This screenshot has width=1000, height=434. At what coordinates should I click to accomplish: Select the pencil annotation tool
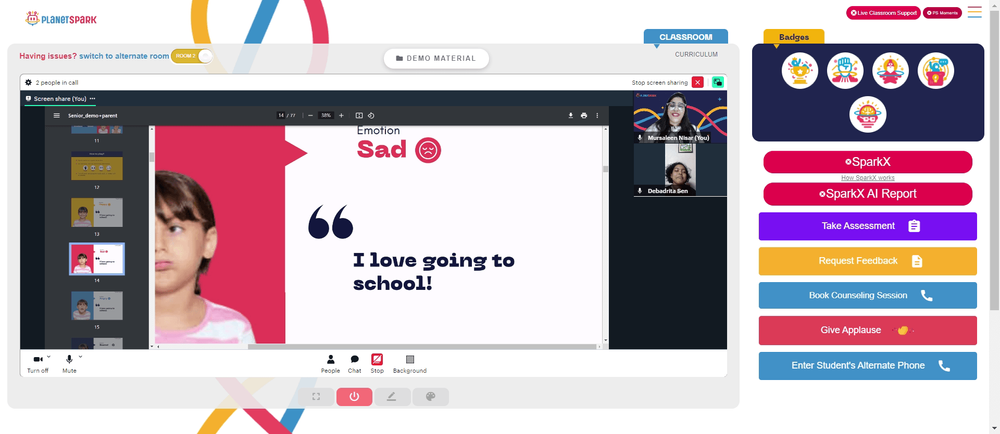click(392, 396)
